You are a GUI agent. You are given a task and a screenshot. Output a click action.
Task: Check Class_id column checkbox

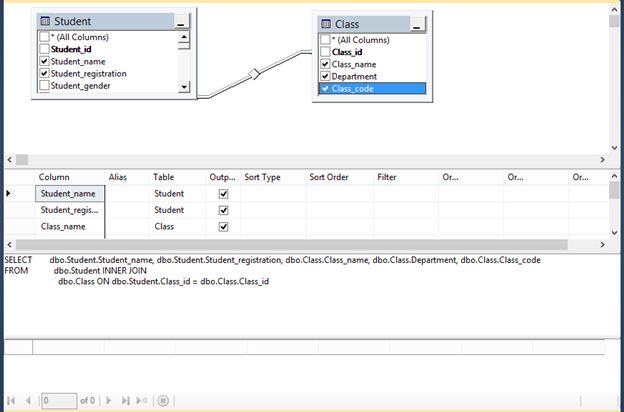(x=325, y=52)
